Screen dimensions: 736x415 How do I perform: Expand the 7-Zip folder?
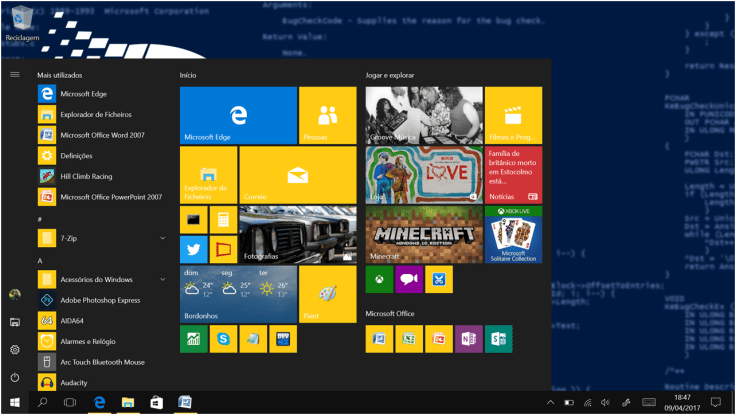162,238
